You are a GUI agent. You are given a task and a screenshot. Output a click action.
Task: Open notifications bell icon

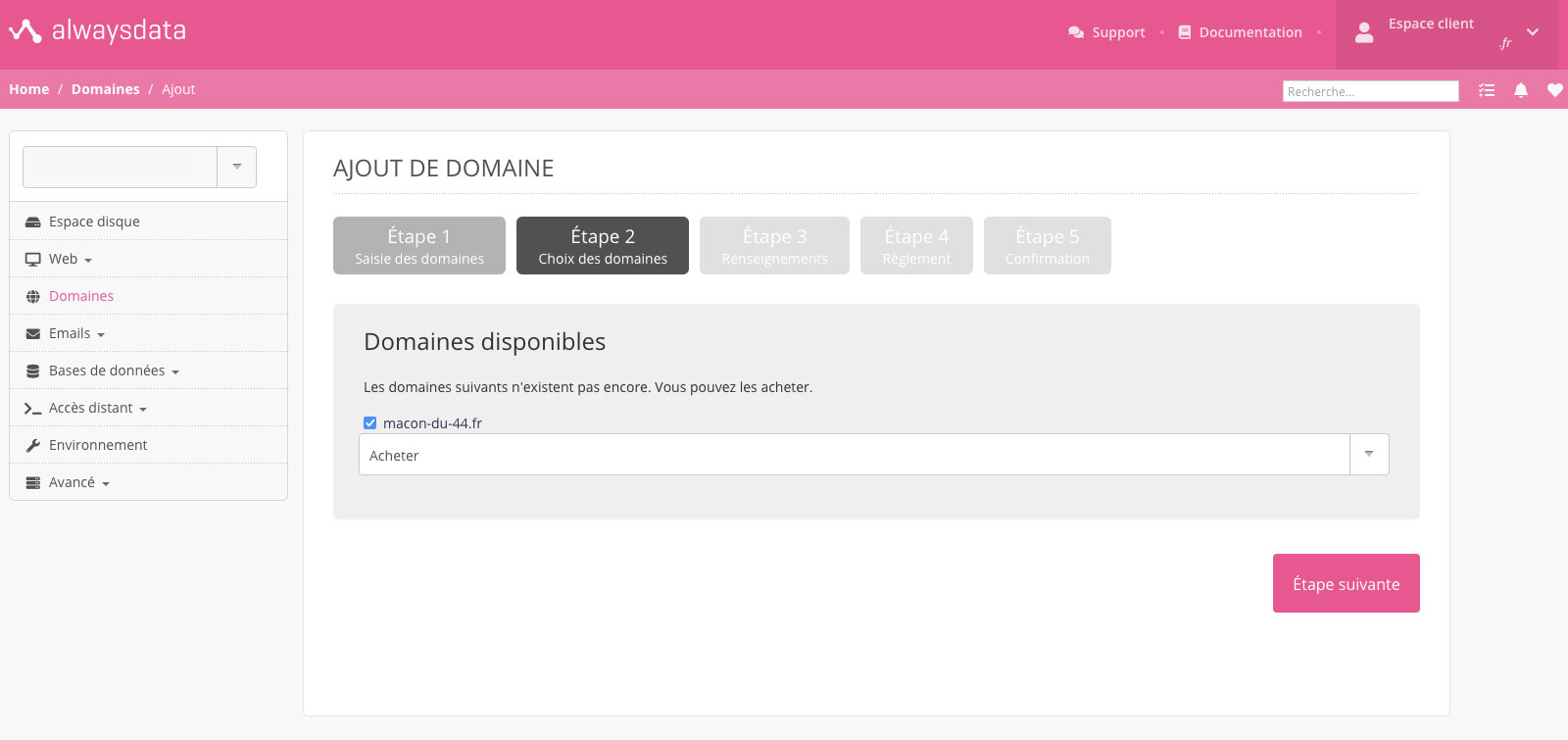pyautogui.click(x=1521, y=90)
